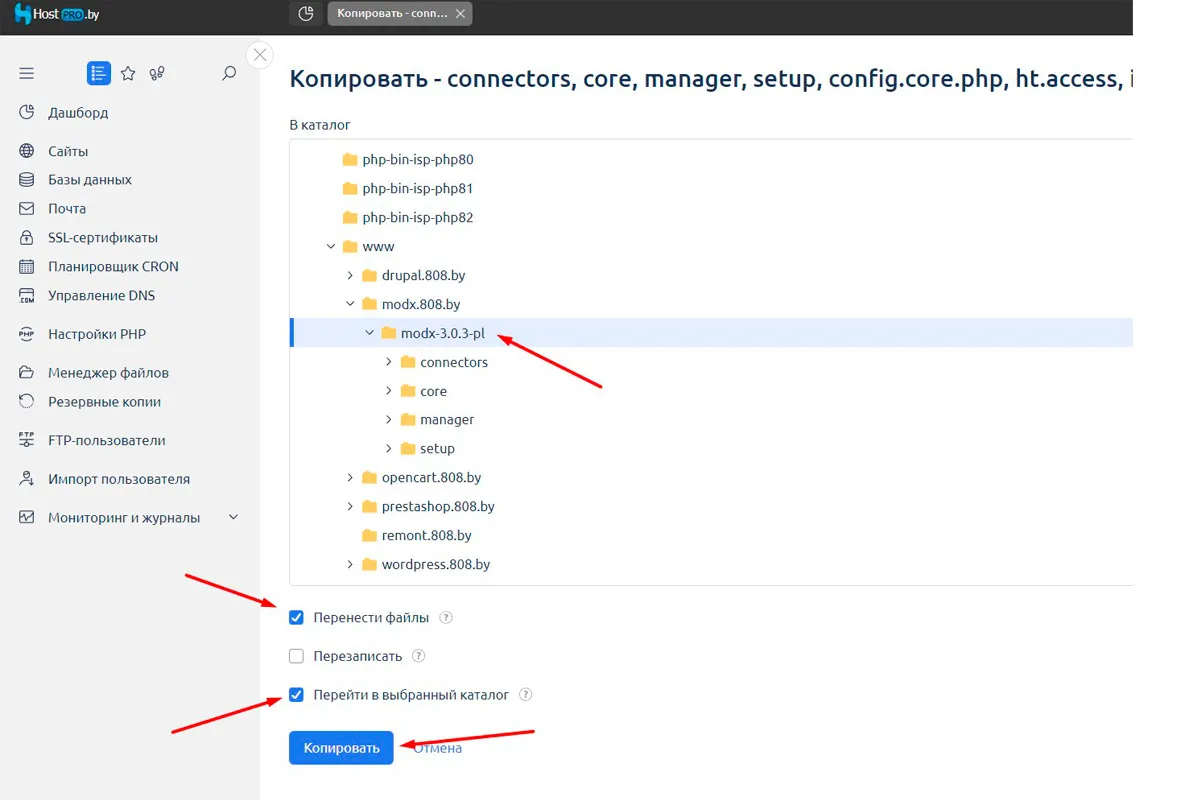
Task: Collapse modx-3.0.3-pl folder
Action: (x=370, y=333)
